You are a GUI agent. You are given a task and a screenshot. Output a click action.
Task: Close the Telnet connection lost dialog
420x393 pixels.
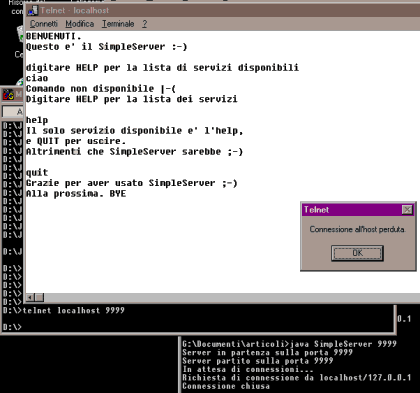pos(407,210)
